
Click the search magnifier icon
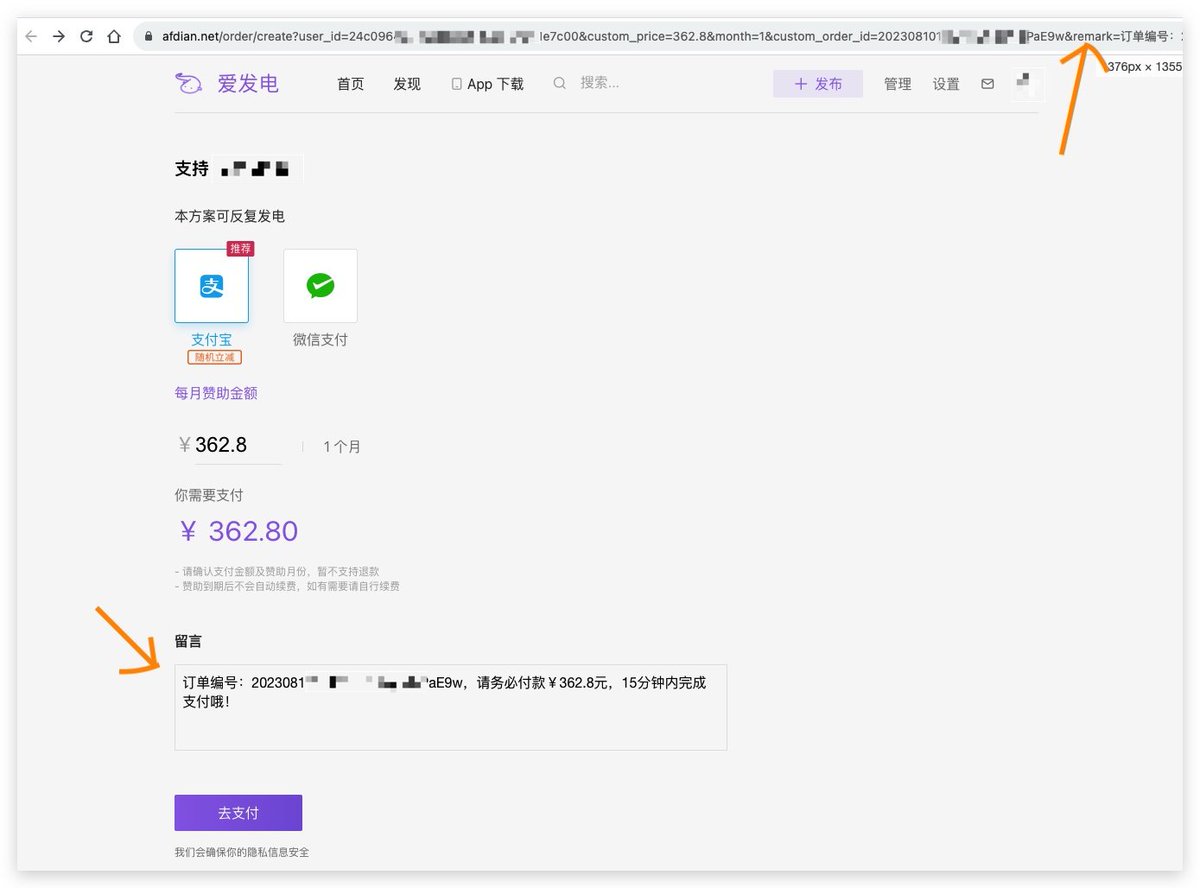(560, 84)
